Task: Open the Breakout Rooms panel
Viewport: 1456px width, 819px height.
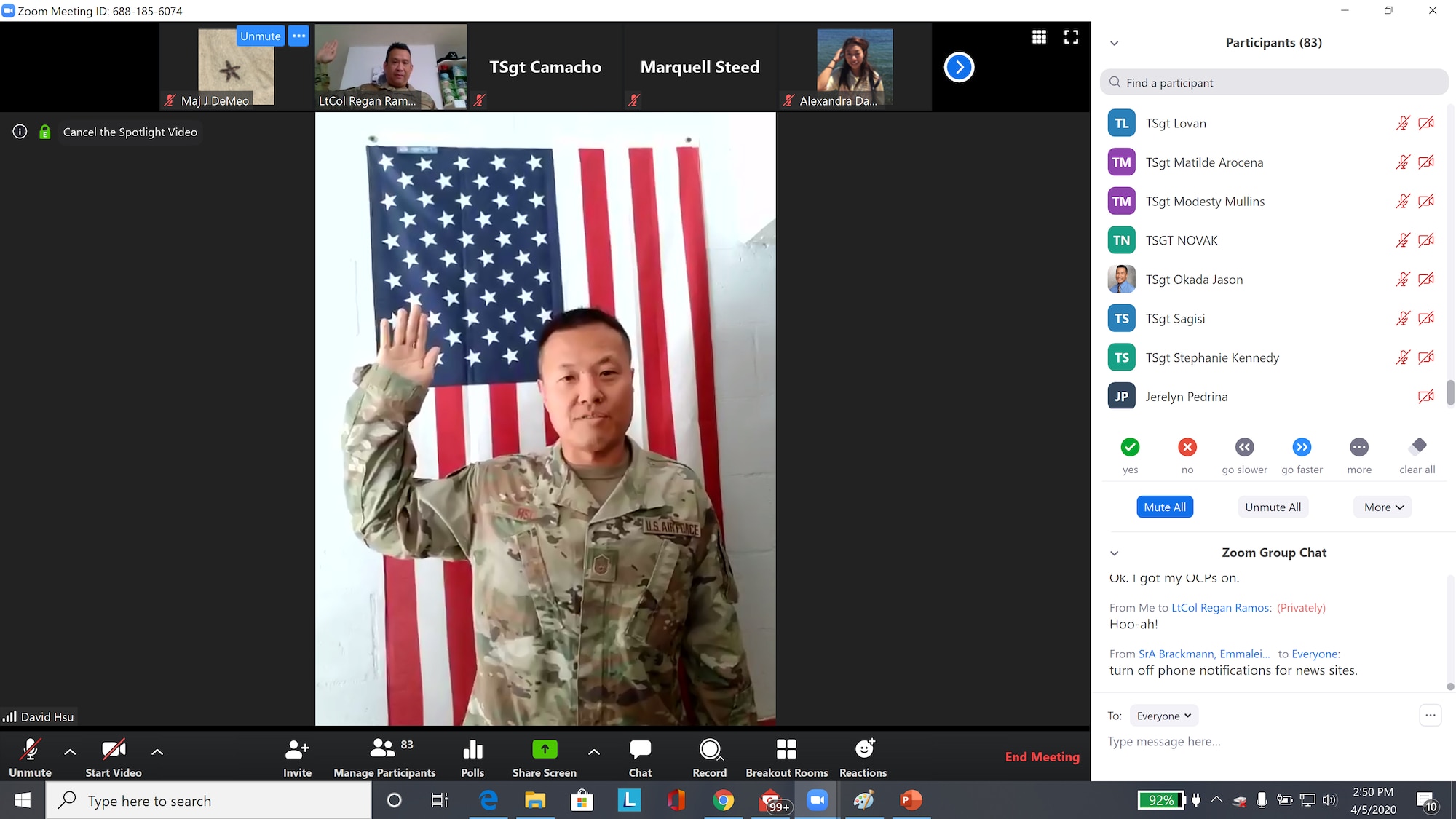Action: coord(786,757)
